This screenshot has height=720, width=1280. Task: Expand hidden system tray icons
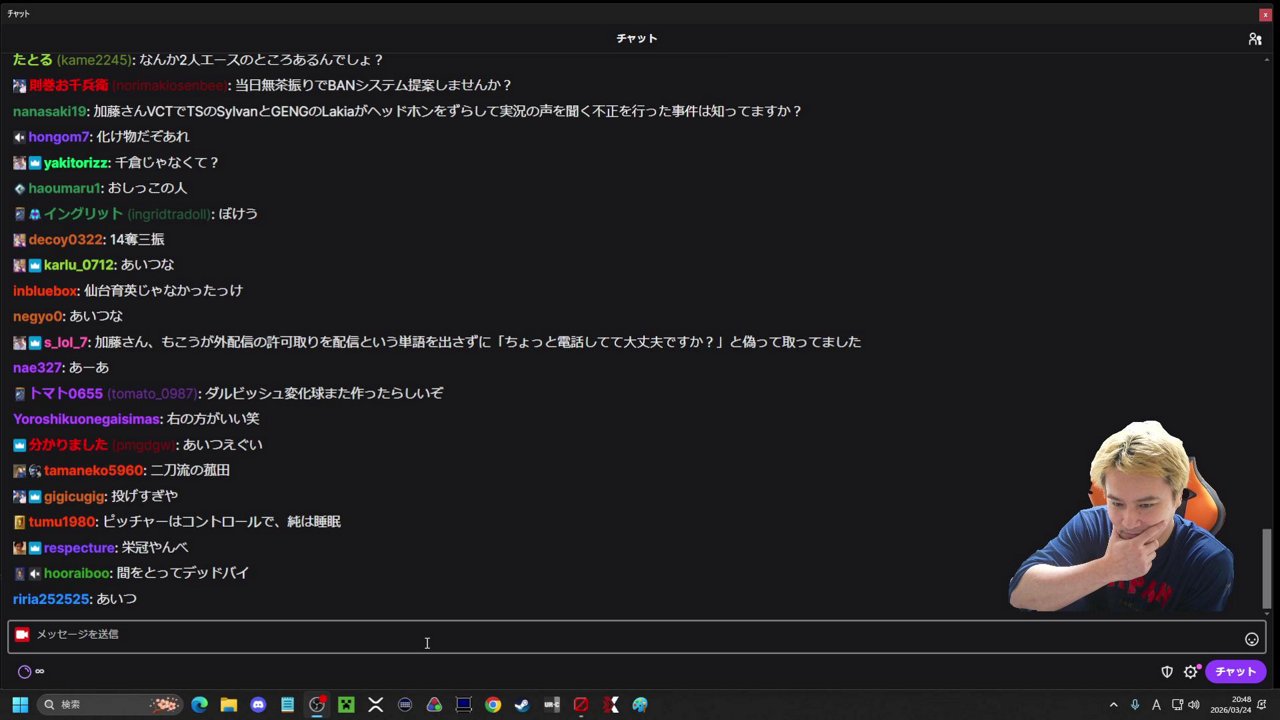pos(1113,705)
